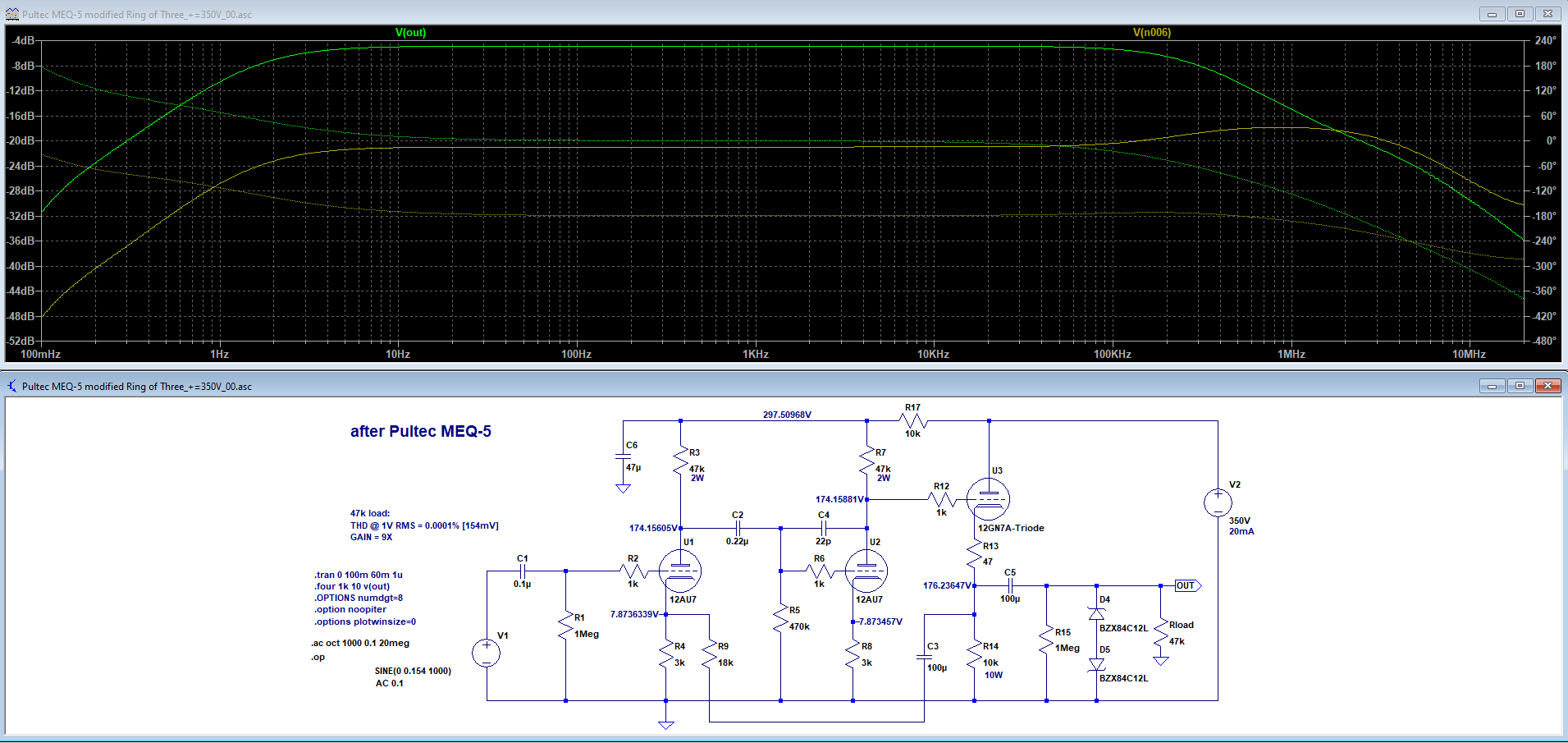Click the "BZX84C12L" value beside D4
The width and height of the screenshot is (1568, 743).
[1123, 628]
